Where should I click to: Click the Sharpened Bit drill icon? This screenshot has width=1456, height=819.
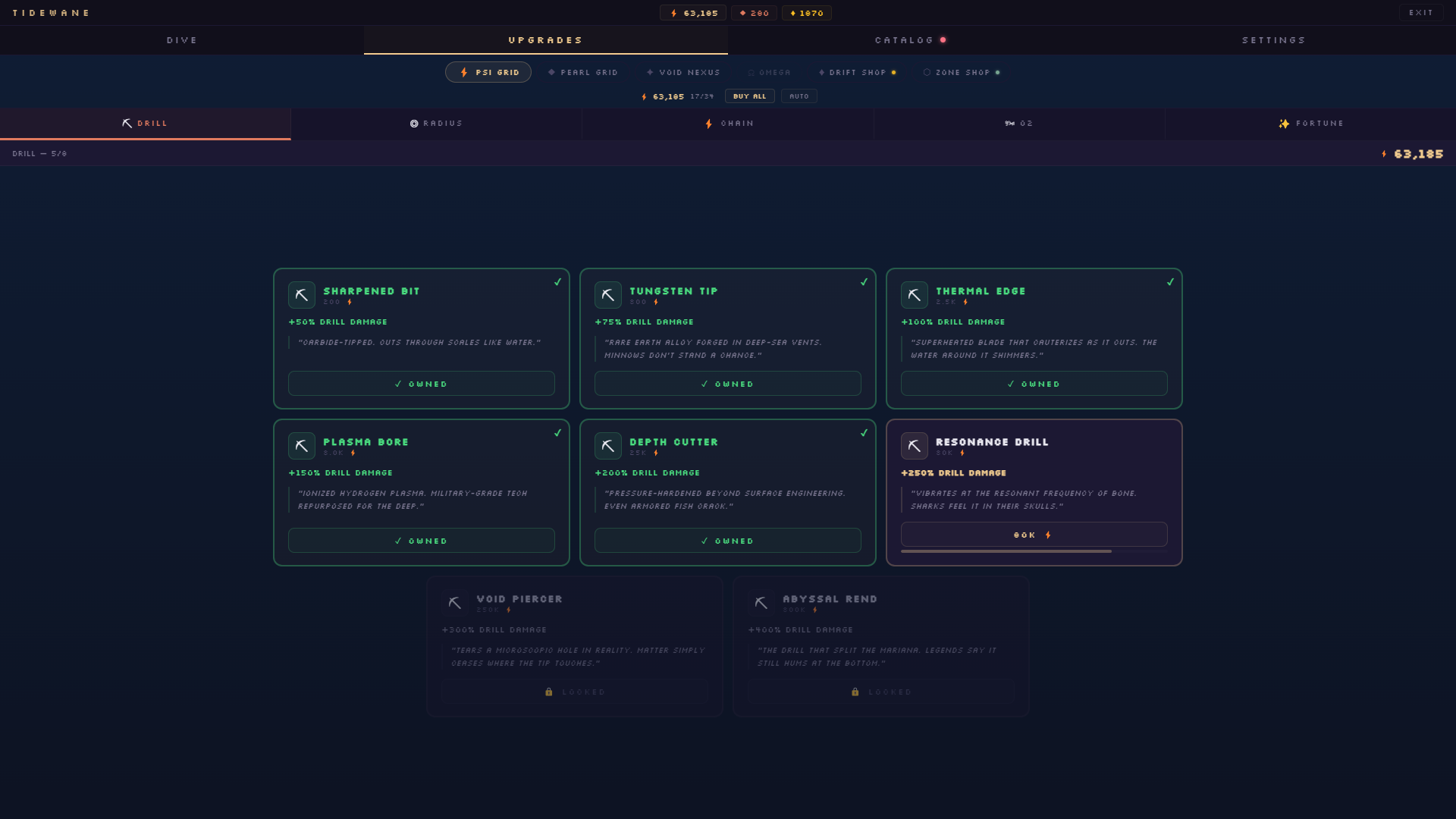[301, 295]
